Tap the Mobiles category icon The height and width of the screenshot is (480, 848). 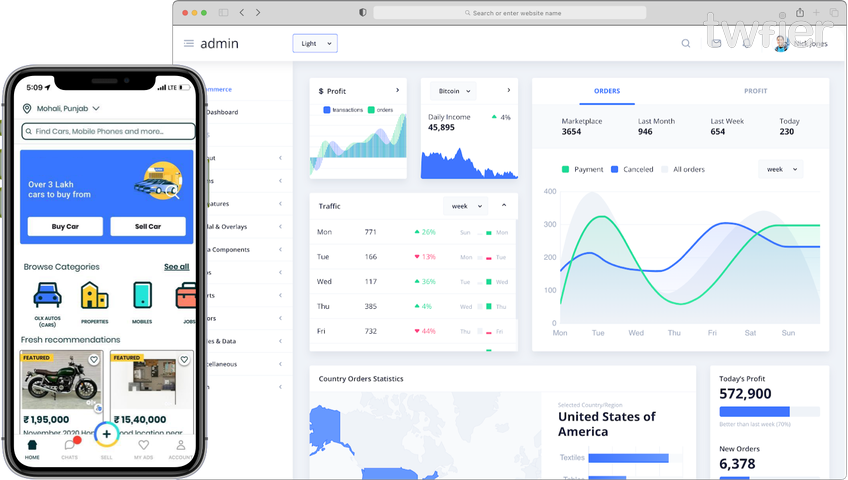tap(142, 296)
